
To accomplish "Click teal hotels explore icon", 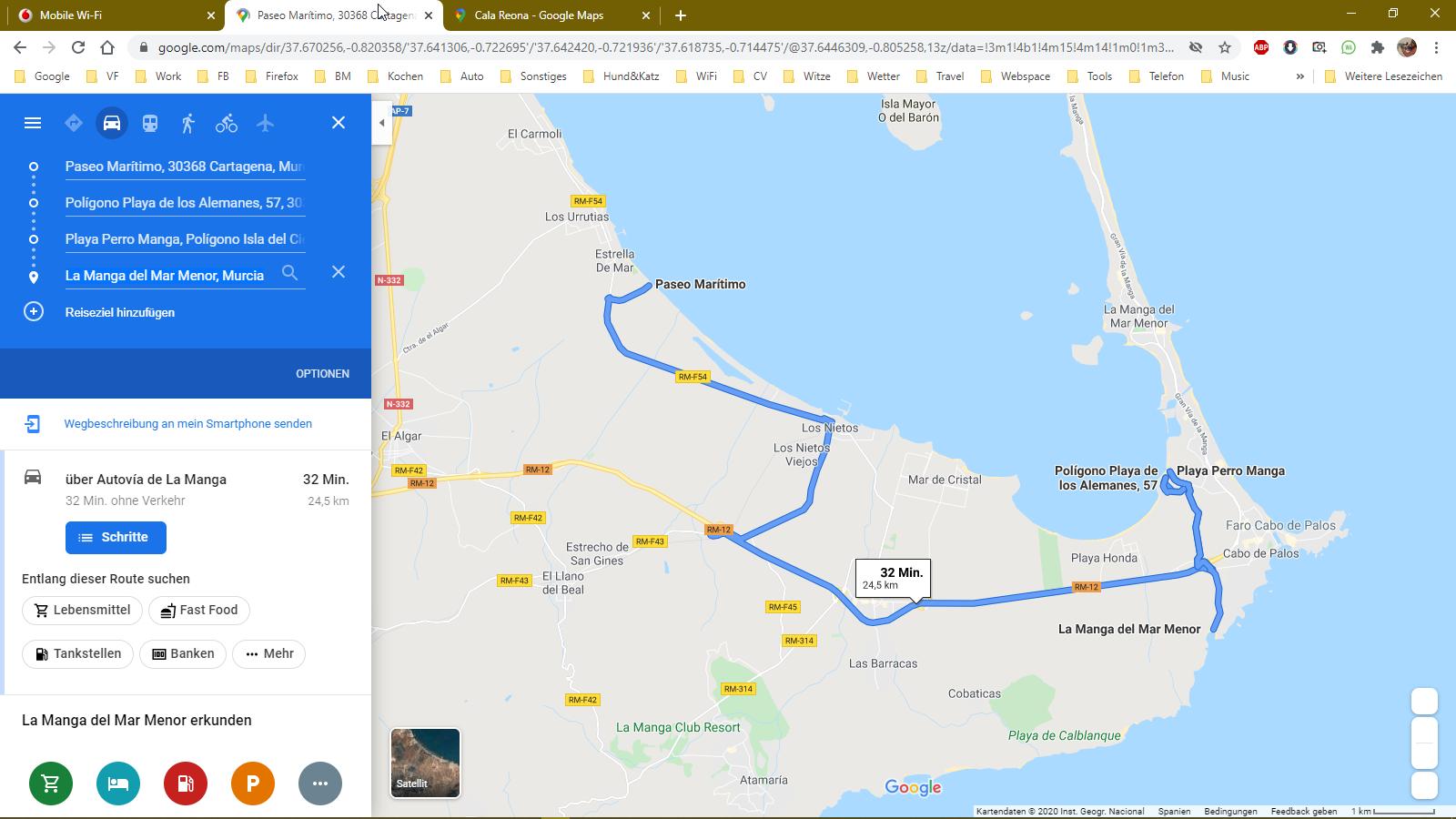I will tap(118, 784).
